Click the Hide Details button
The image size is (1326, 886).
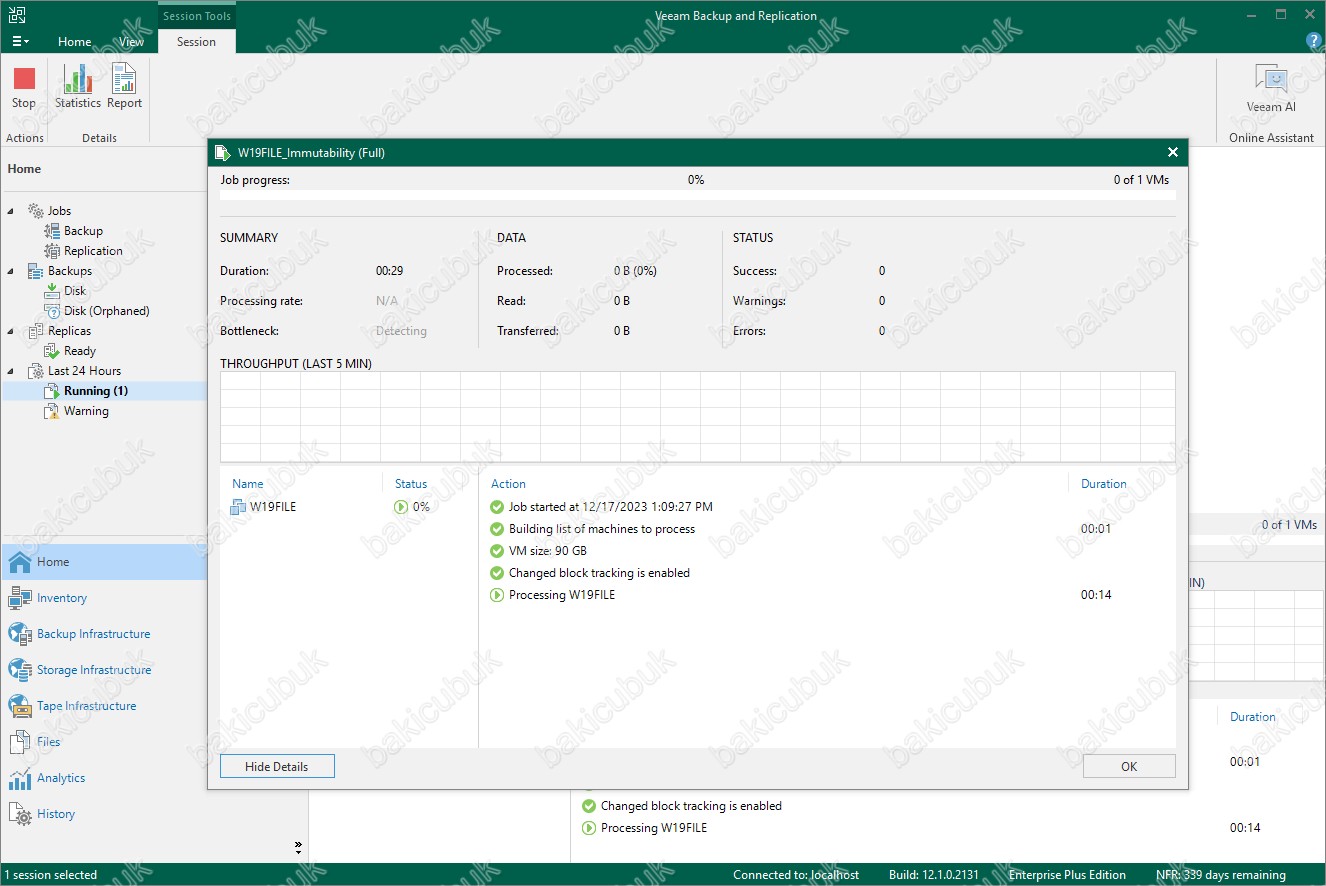(x=277, y=766)
